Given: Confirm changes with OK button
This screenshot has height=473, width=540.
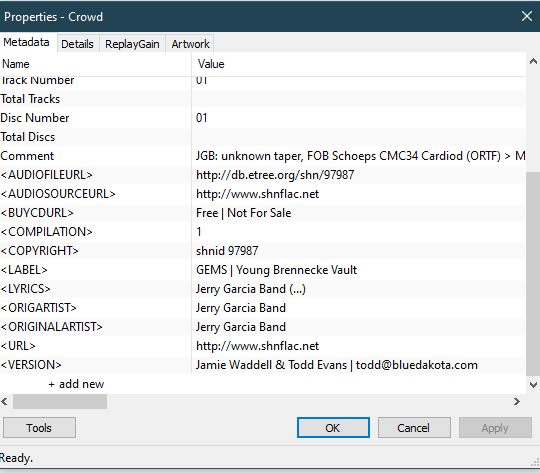Looking at the screenshot, I should point(333,428).
